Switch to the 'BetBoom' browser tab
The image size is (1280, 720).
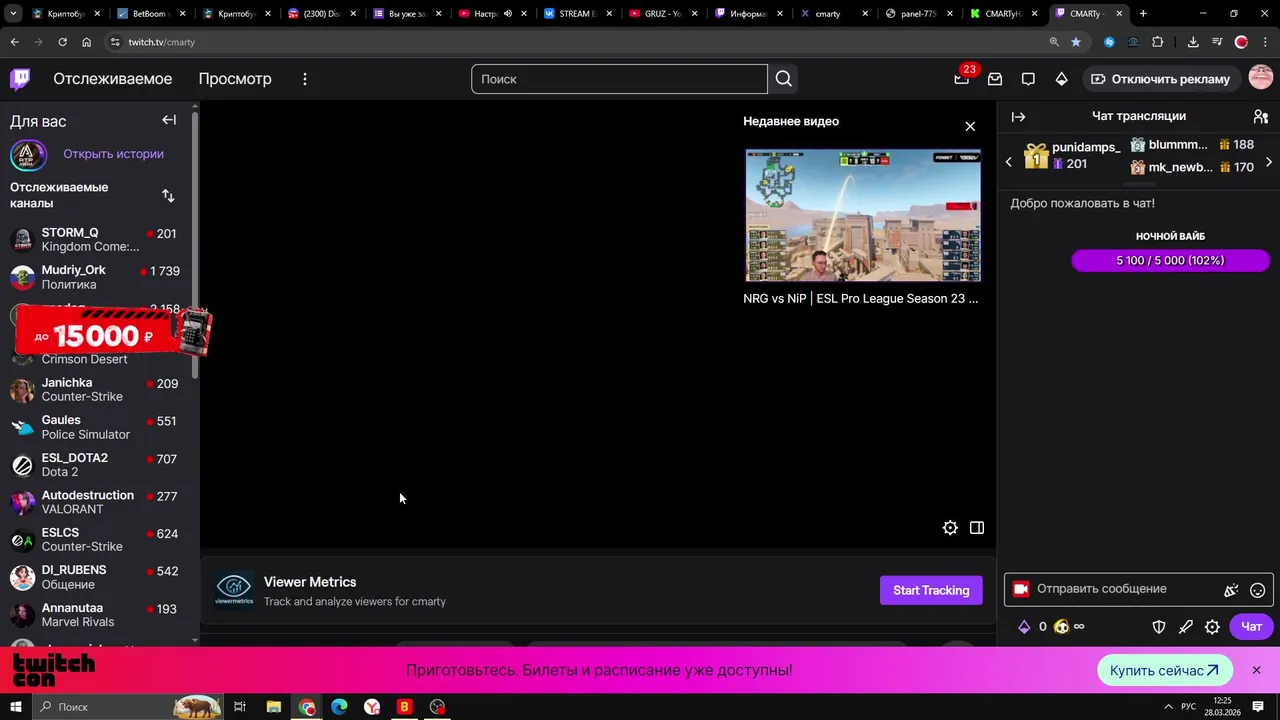pyautogui.click(x=149, y=14)
